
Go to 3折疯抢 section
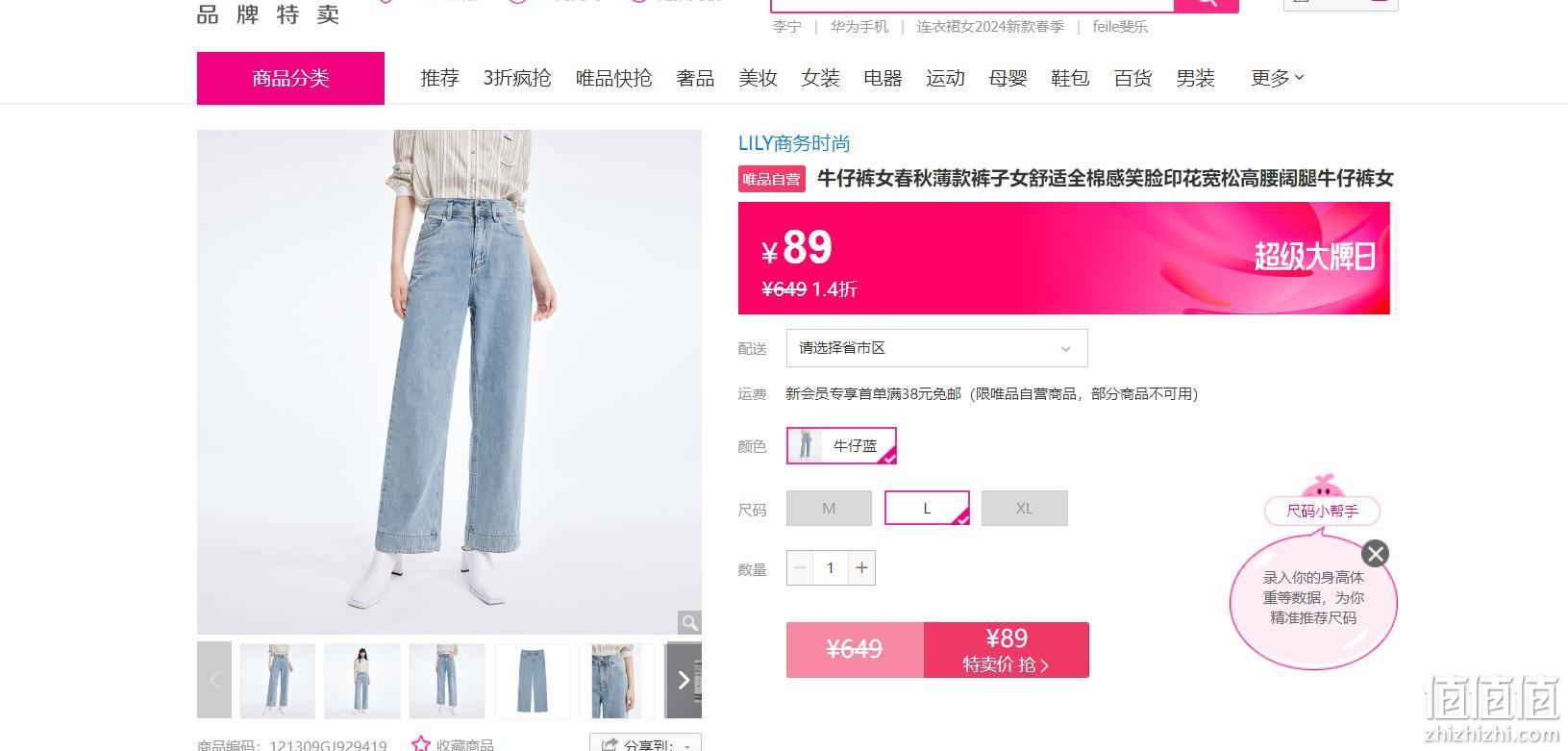click(x=517, y=78)
